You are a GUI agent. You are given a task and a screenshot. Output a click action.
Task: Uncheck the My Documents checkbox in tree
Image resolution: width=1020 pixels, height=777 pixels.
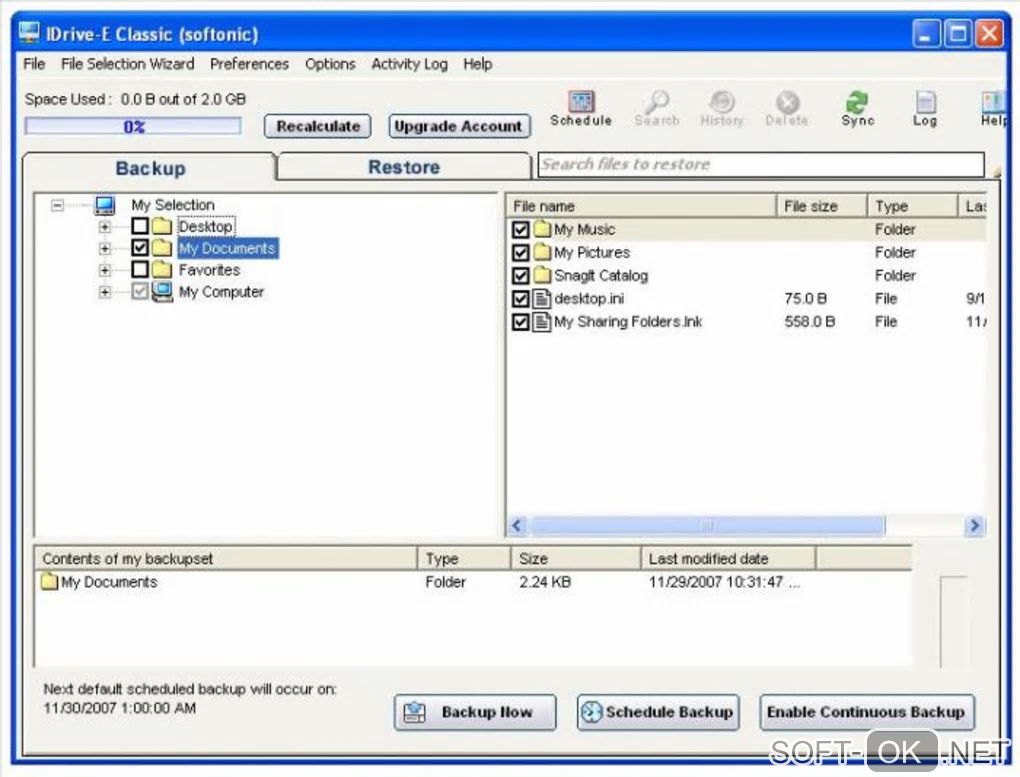pos(139,248)
